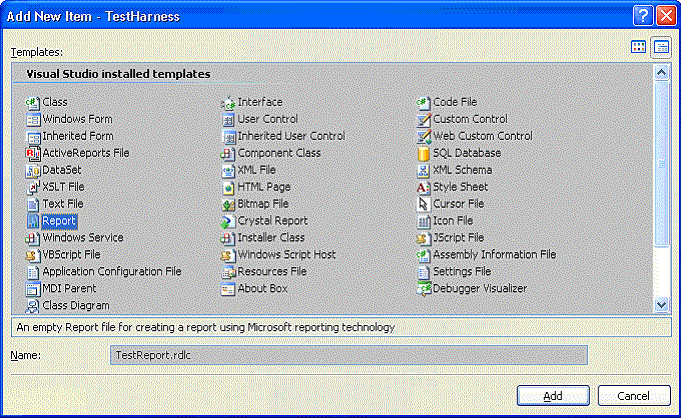The image size is (681, 419).
Task: Select the DataSet template icon
Action: [x=33, y=170]
